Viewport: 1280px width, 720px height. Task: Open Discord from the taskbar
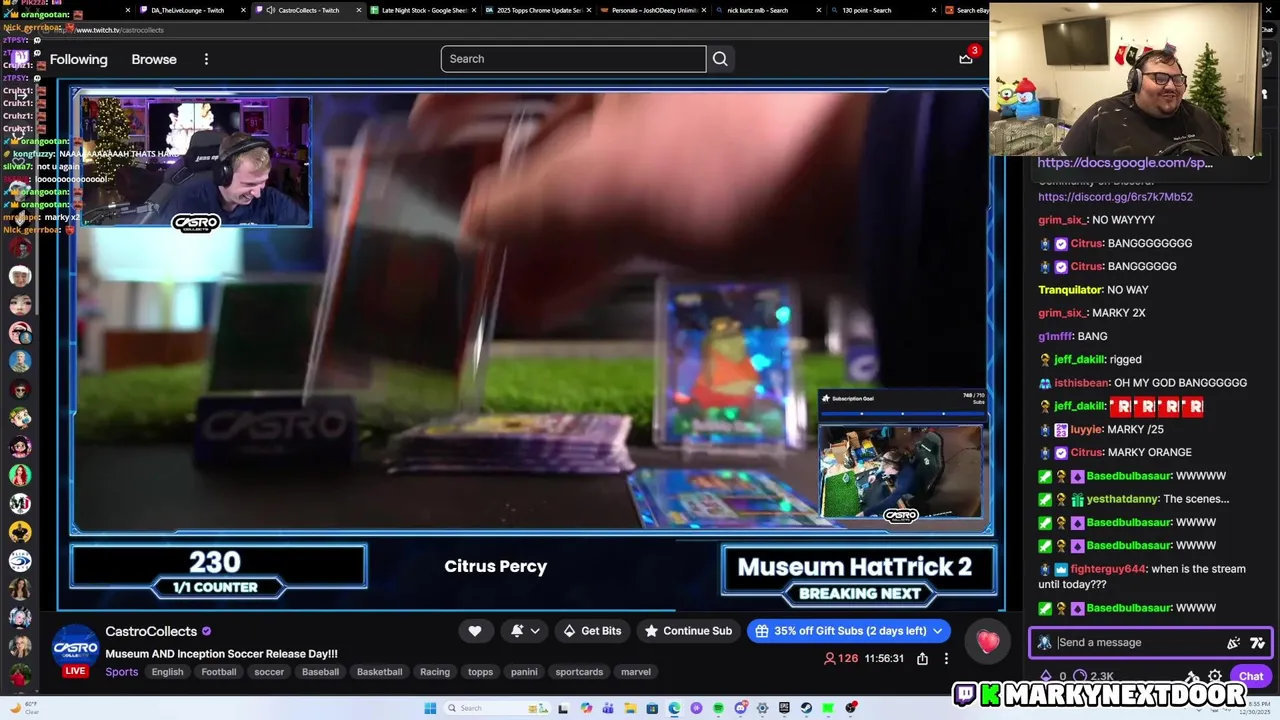[740, 708]
